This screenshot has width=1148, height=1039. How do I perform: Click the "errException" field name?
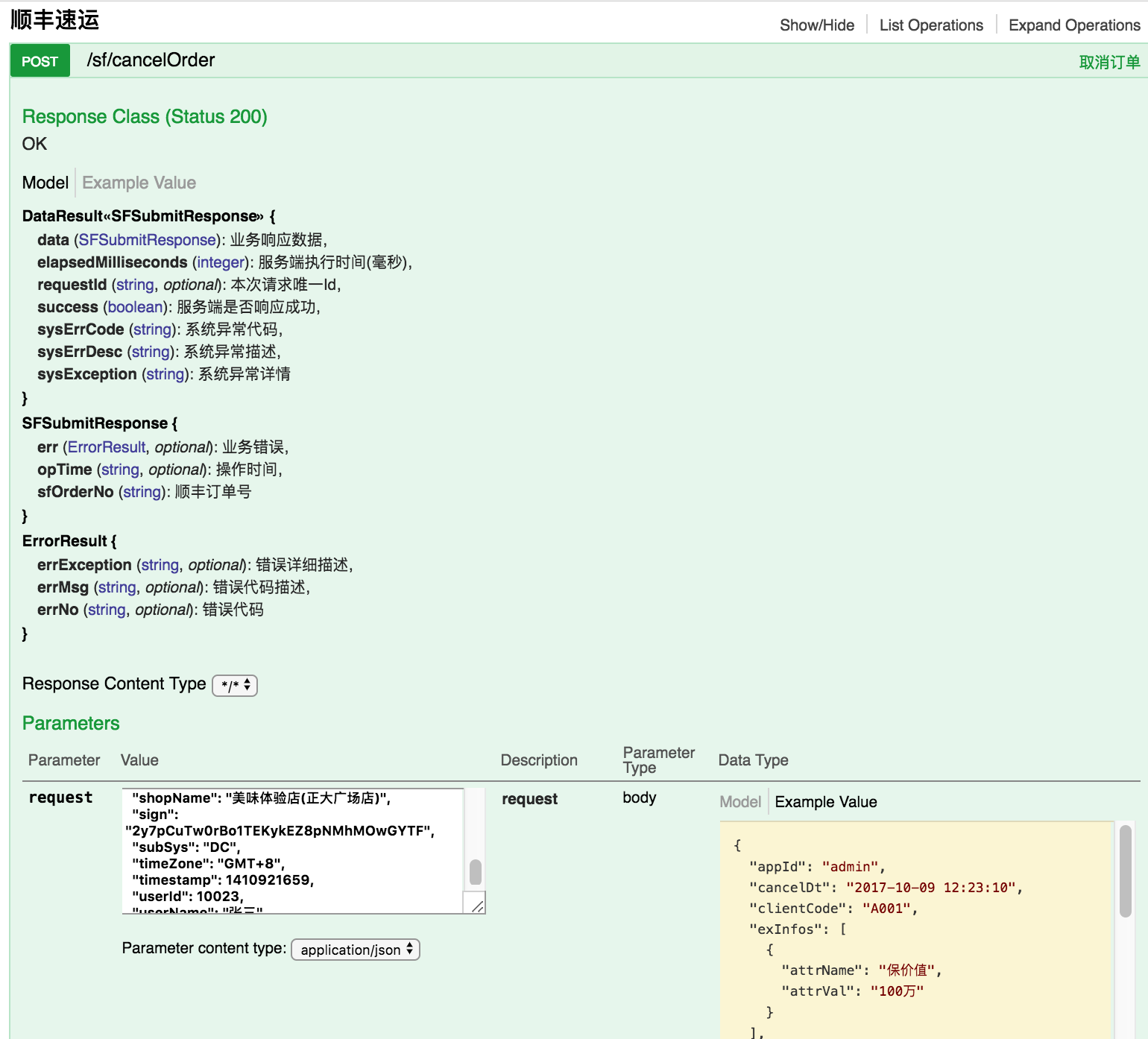point(84,565)
